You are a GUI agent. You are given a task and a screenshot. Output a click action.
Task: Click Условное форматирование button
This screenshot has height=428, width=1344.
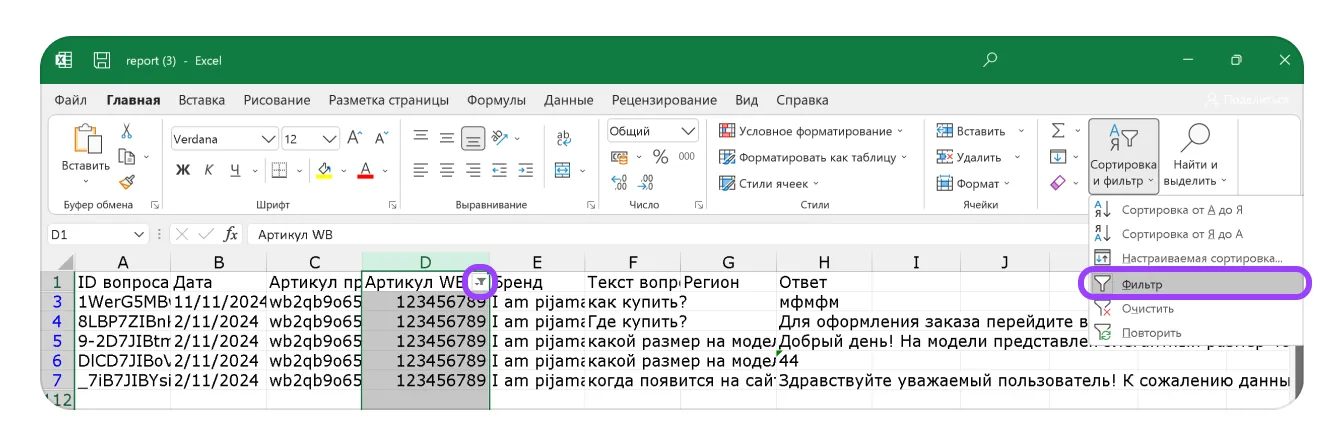[811, 131]
